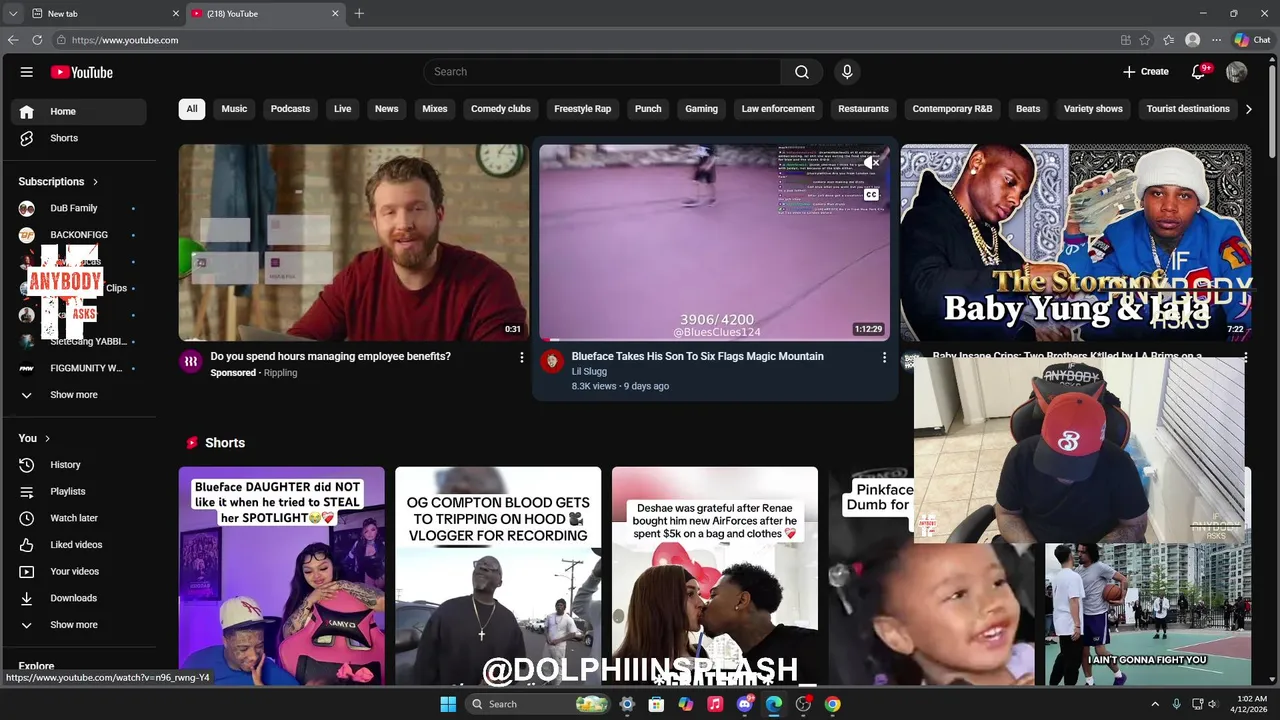The image size is (1280, 720).
Task: Open FIGGMUNITY W... subscription
Action: (x=78, y=368)
